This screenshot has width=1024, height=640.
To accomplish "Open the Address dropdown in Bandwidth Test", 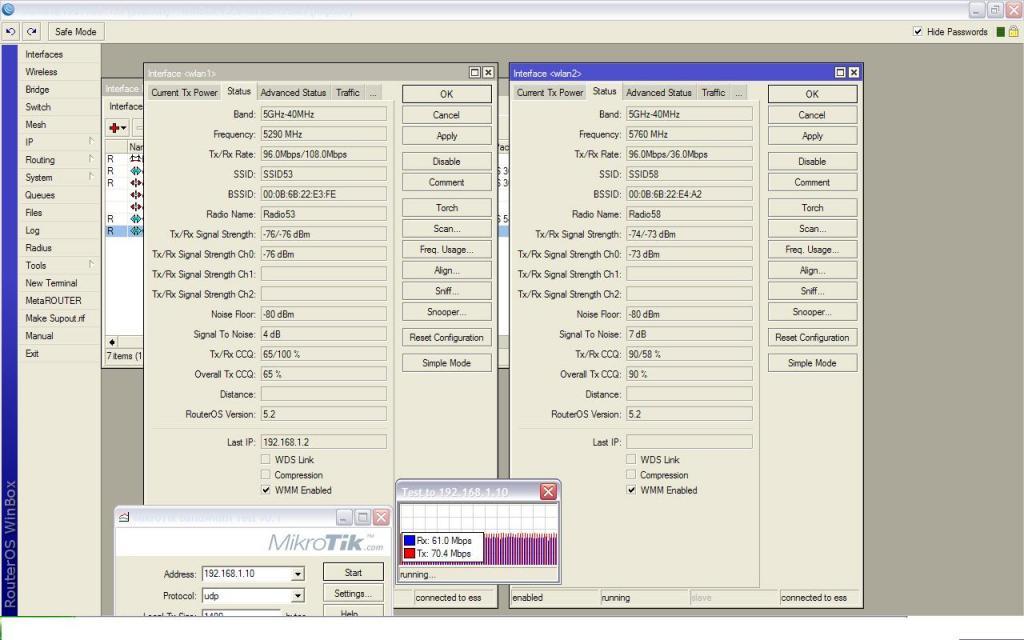I will (297, 575).
